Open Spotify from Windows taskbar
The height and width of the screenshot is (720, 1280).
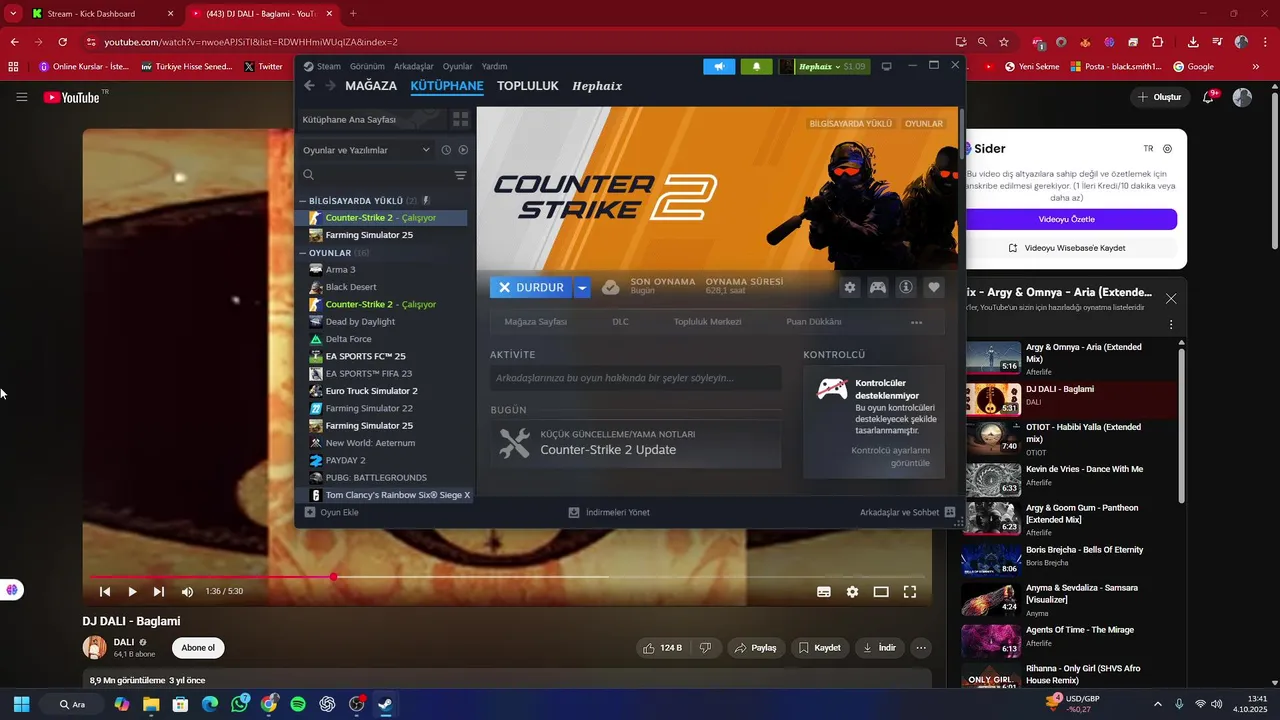pyautogui.click(x=298, y=704)
